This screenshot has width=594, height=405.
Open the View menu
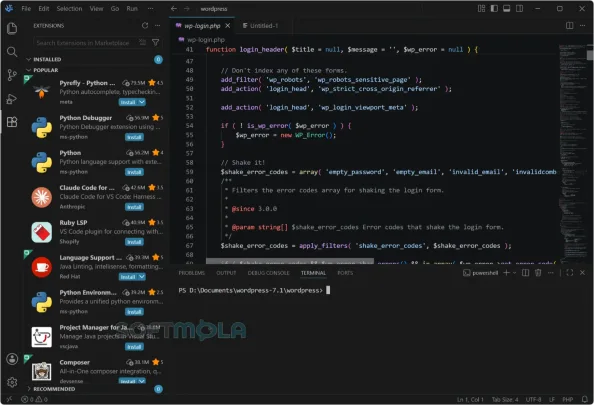click(x=96, y=8)
